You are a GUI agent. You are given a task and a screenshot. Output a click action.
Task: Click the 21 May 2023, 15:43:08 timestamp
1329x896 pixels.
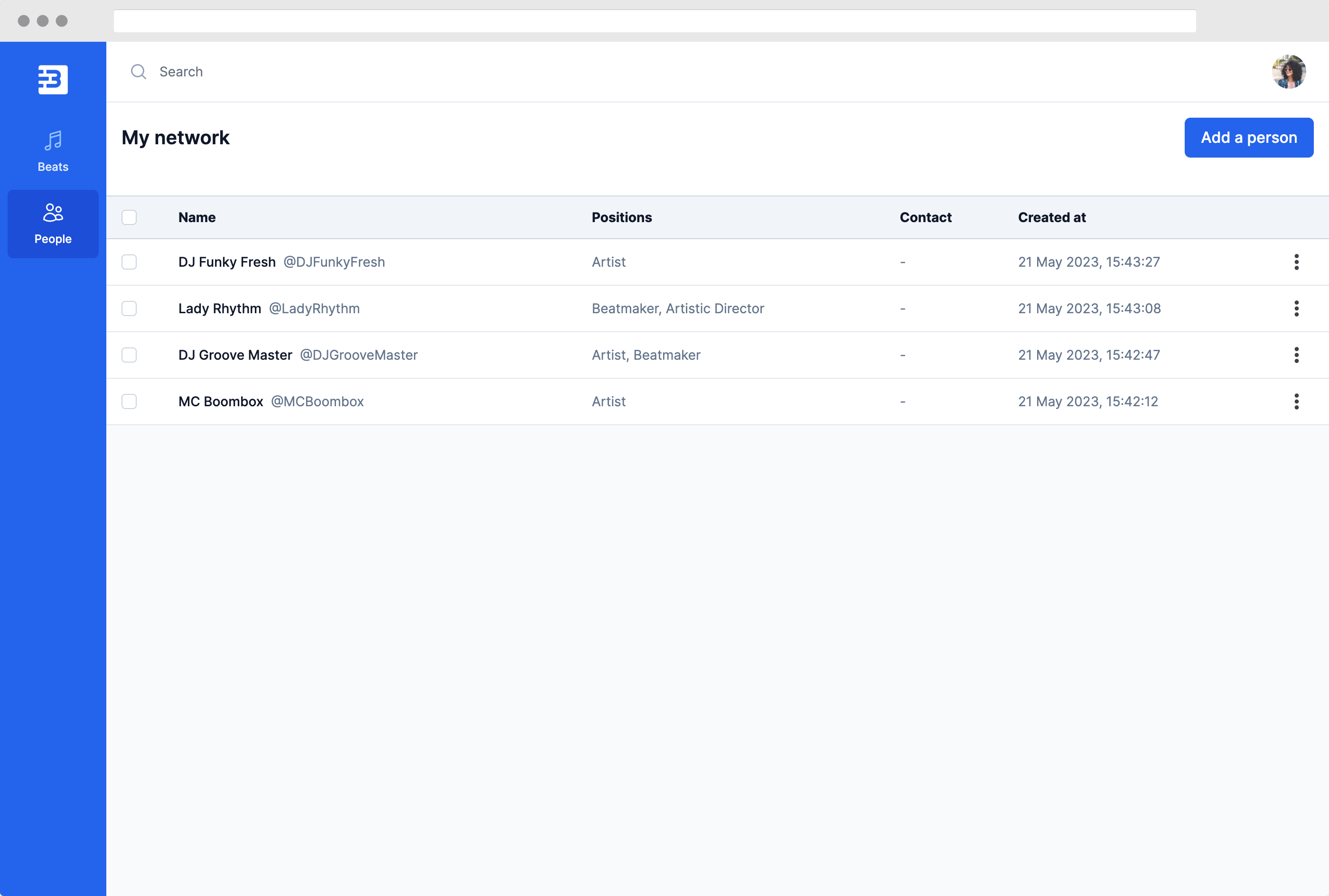pyautogui.click(x=1089, y=308)
